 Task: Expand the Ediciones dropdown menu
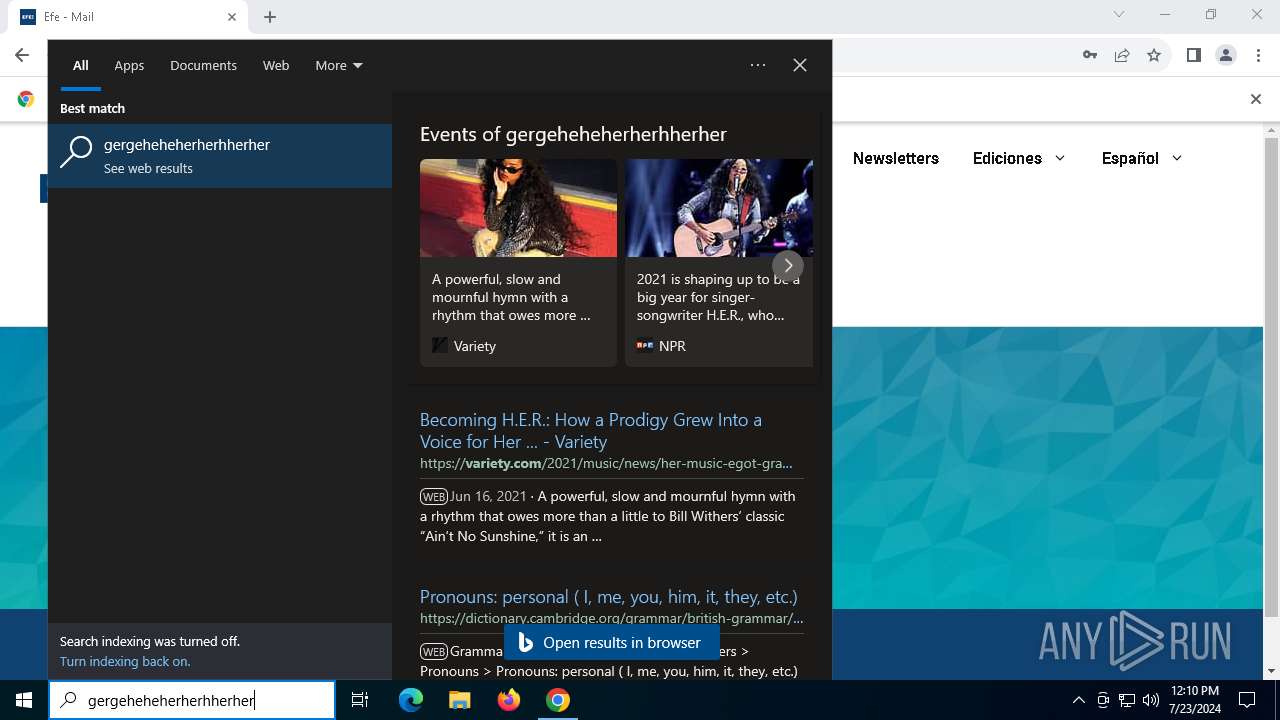(x=1019, y=158)
